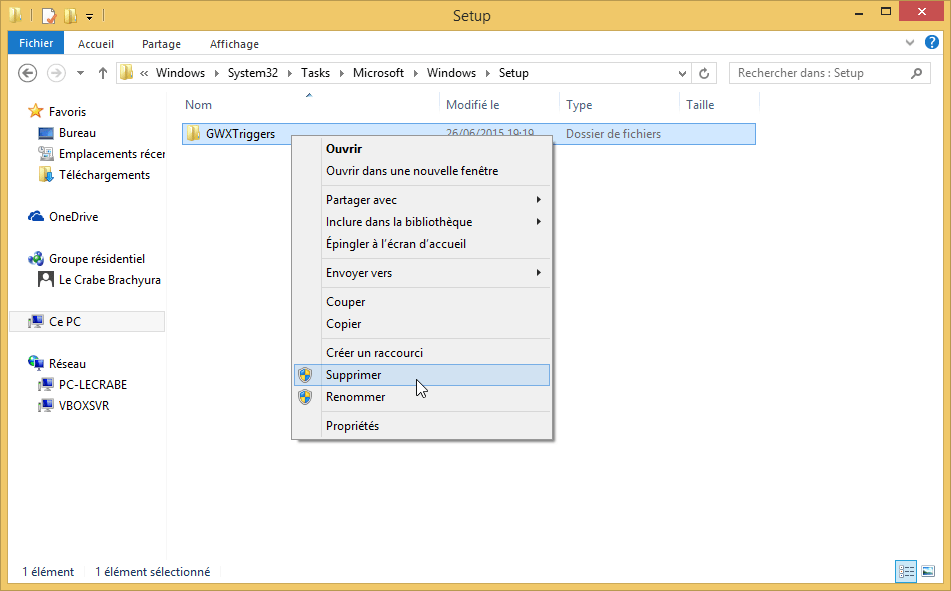
Task: Go up one folder level
Action: pos(102,73)
